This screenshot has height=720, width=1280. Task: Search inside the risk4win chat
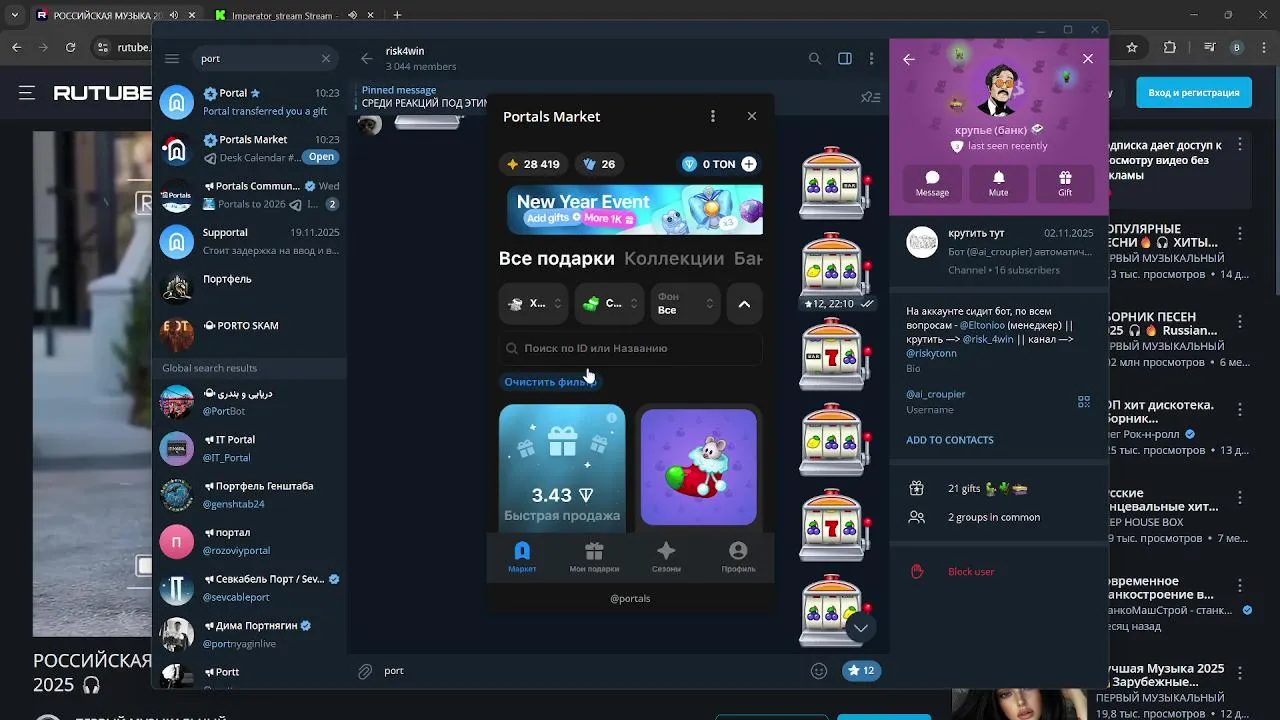pyautogui.click(x=815, y=59)
